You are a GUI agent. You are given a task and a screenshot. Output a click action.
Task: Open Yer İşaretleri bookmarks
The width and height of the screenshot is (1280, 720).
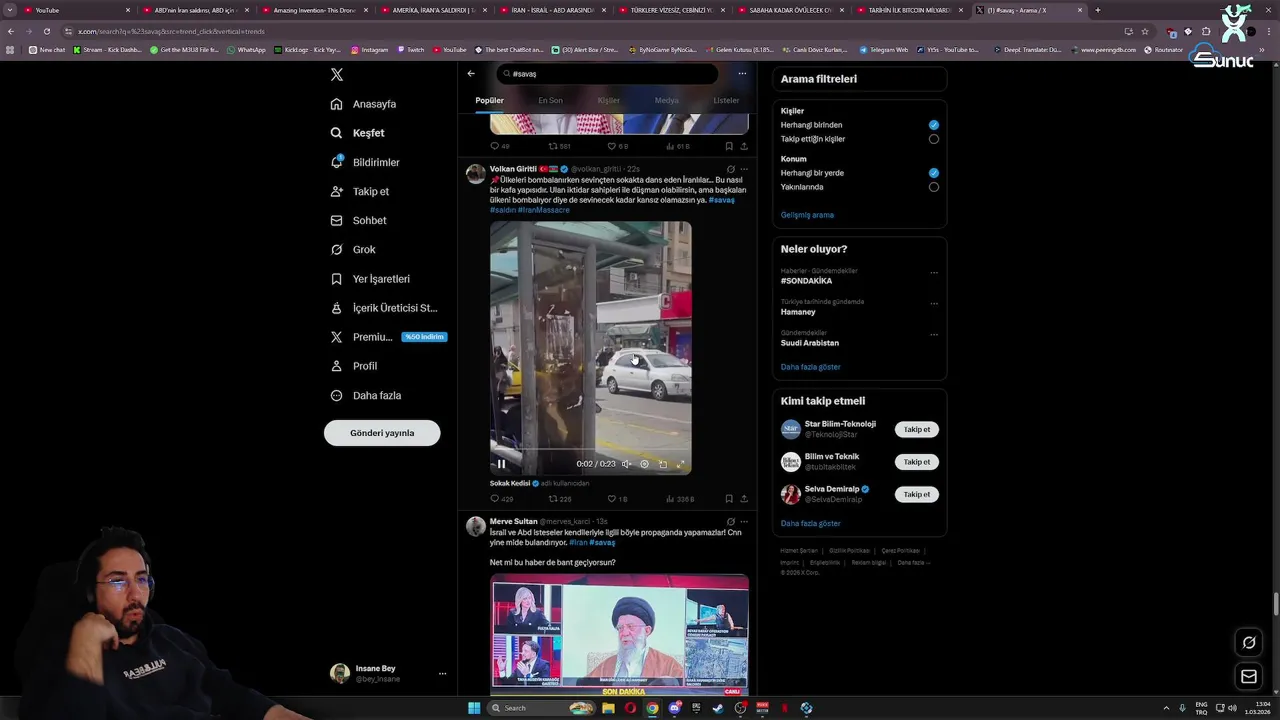(371, 279)
